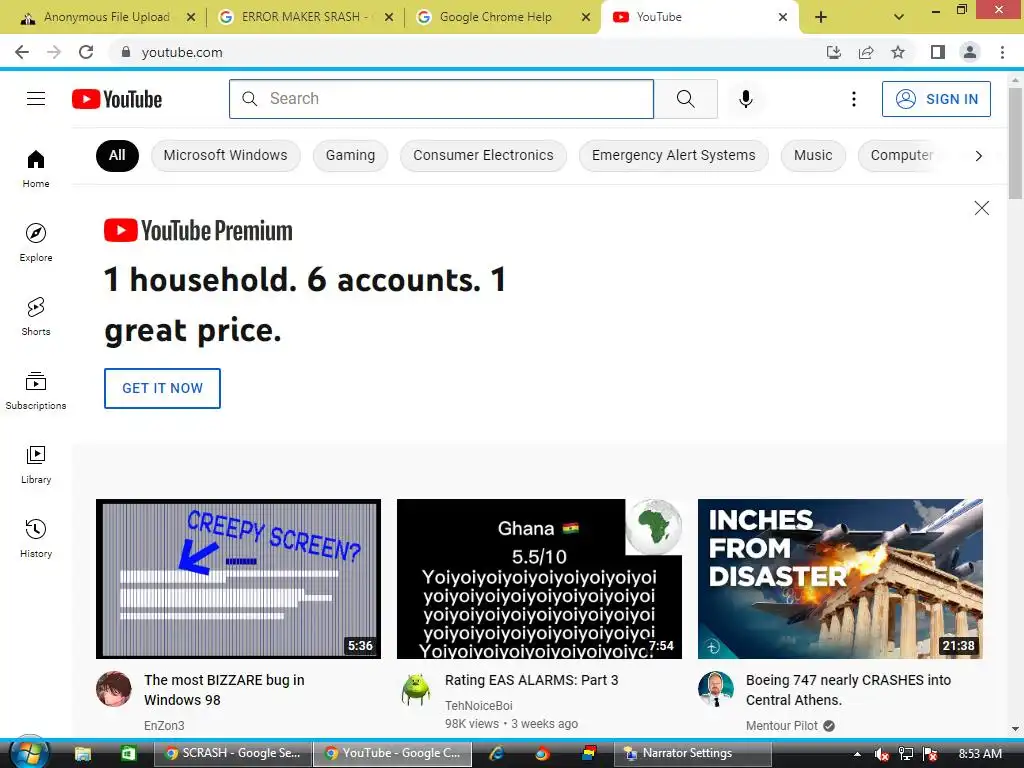Image resolution: width=1024 pixels, height=768 pixels.
Task: Select the All category chip
Action: tap(118, 155)
